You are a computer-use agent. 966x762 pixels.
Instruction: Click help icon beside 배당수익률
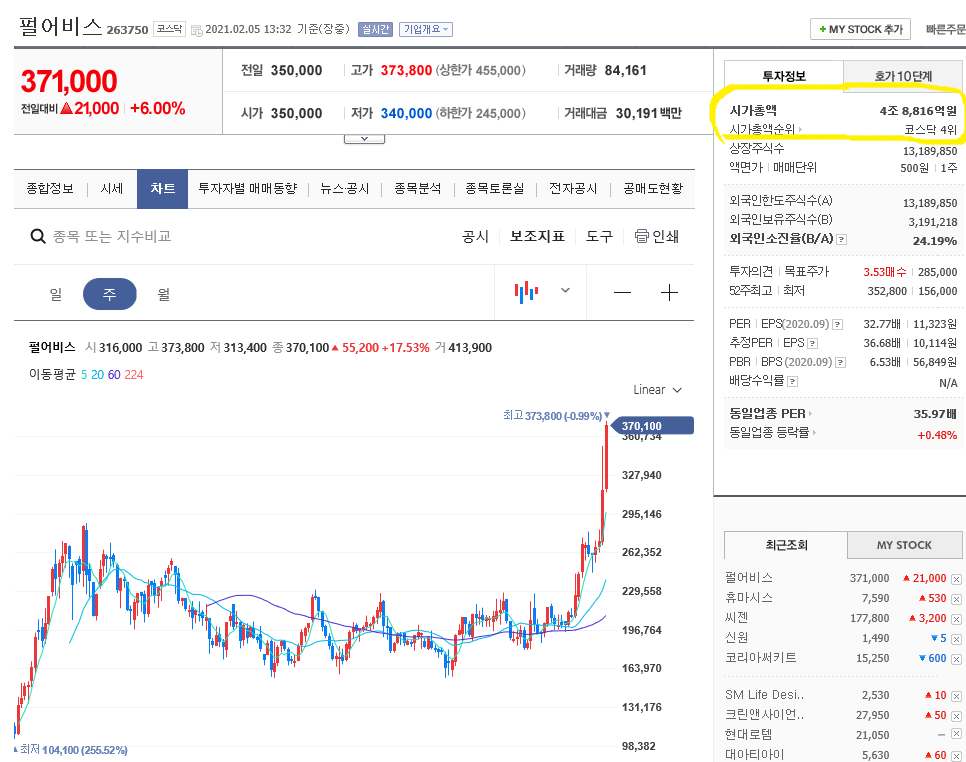pos(792,382)
